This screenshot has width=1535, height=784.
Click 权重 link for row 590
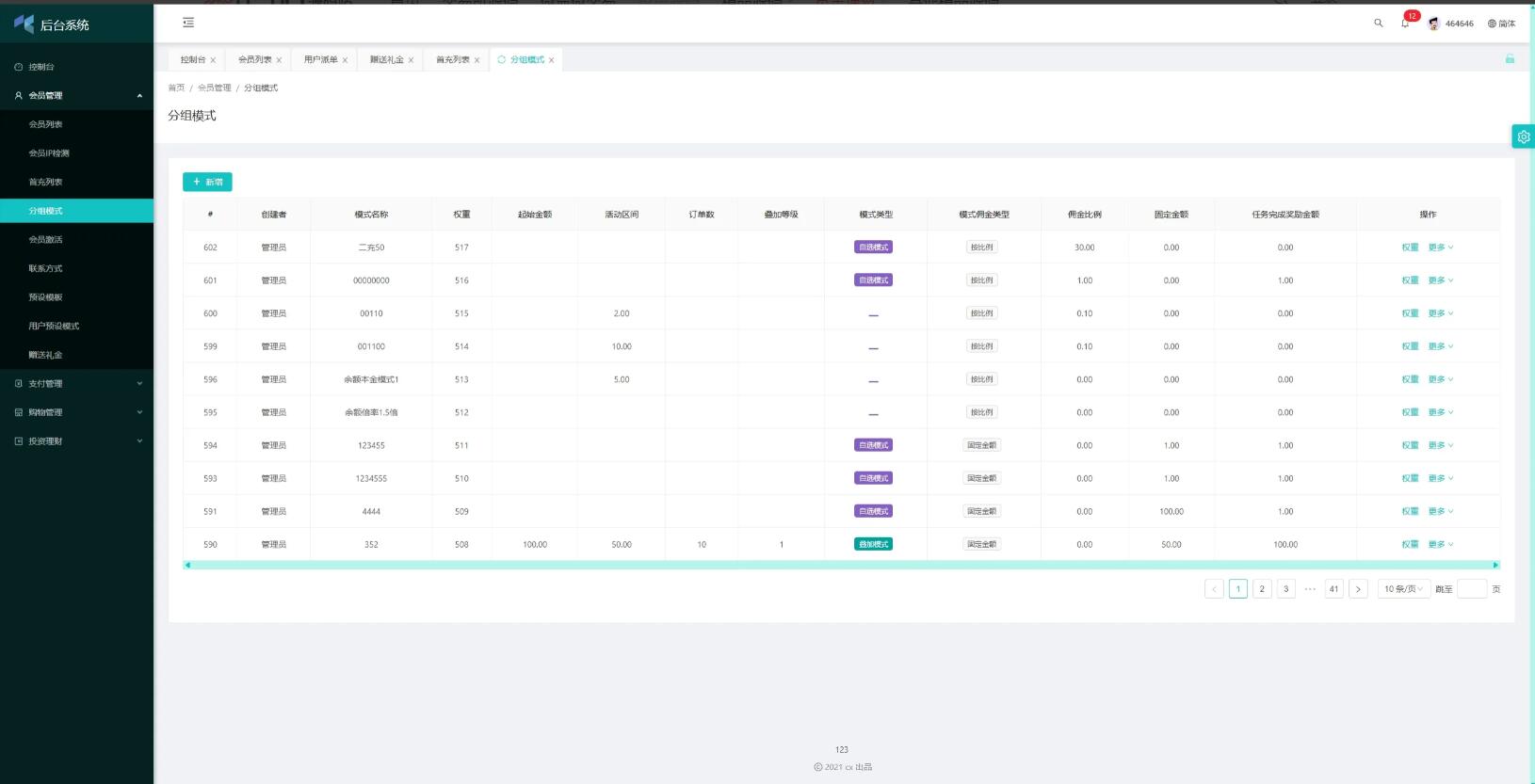(1409, 545)
